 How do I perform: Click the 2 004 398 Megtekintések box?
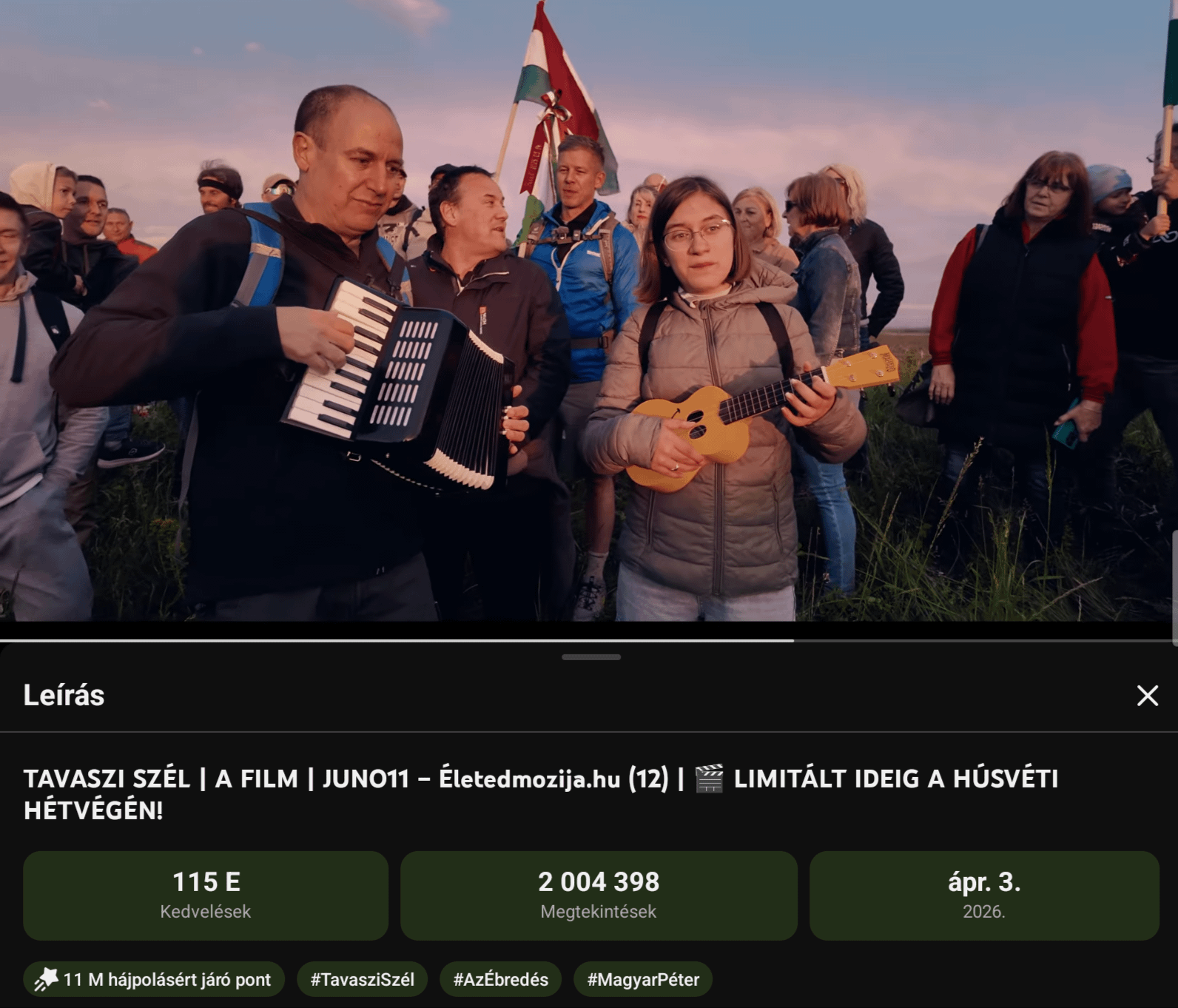(x=599, y=896)
